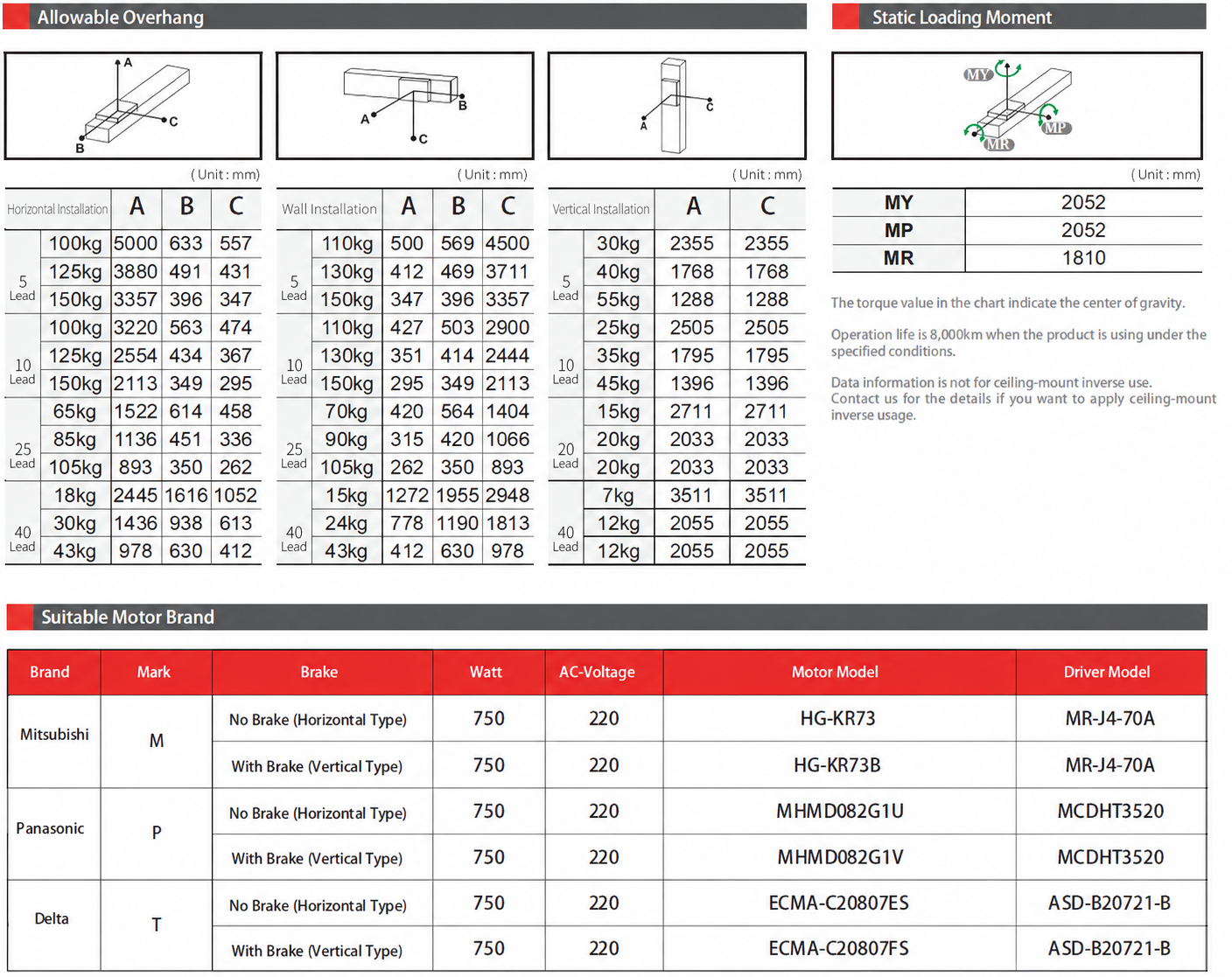This screenshot has height=977, width=1232.
Task: Select driver "MR-J4-70A" in the HG-KR73B row
Action: [x=1109, y=765]
